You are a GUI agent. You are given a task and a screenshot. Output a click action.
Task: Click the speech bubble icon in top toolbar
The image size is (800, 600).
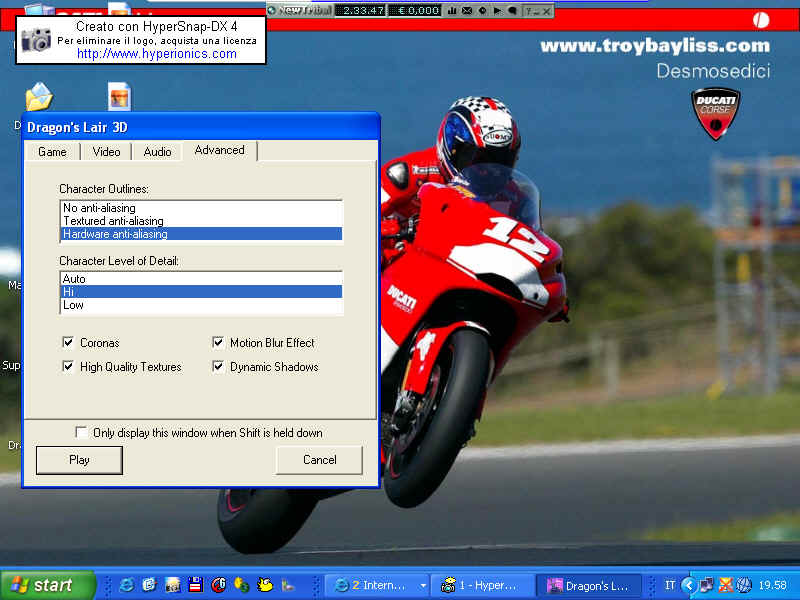click(x=512, y=10)
